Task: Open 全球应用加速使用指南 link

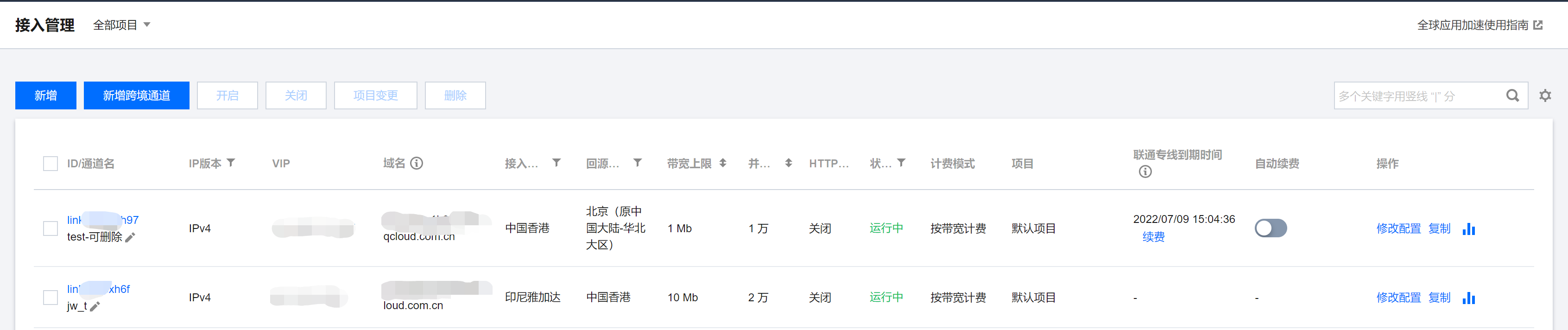Action: 1473,25
